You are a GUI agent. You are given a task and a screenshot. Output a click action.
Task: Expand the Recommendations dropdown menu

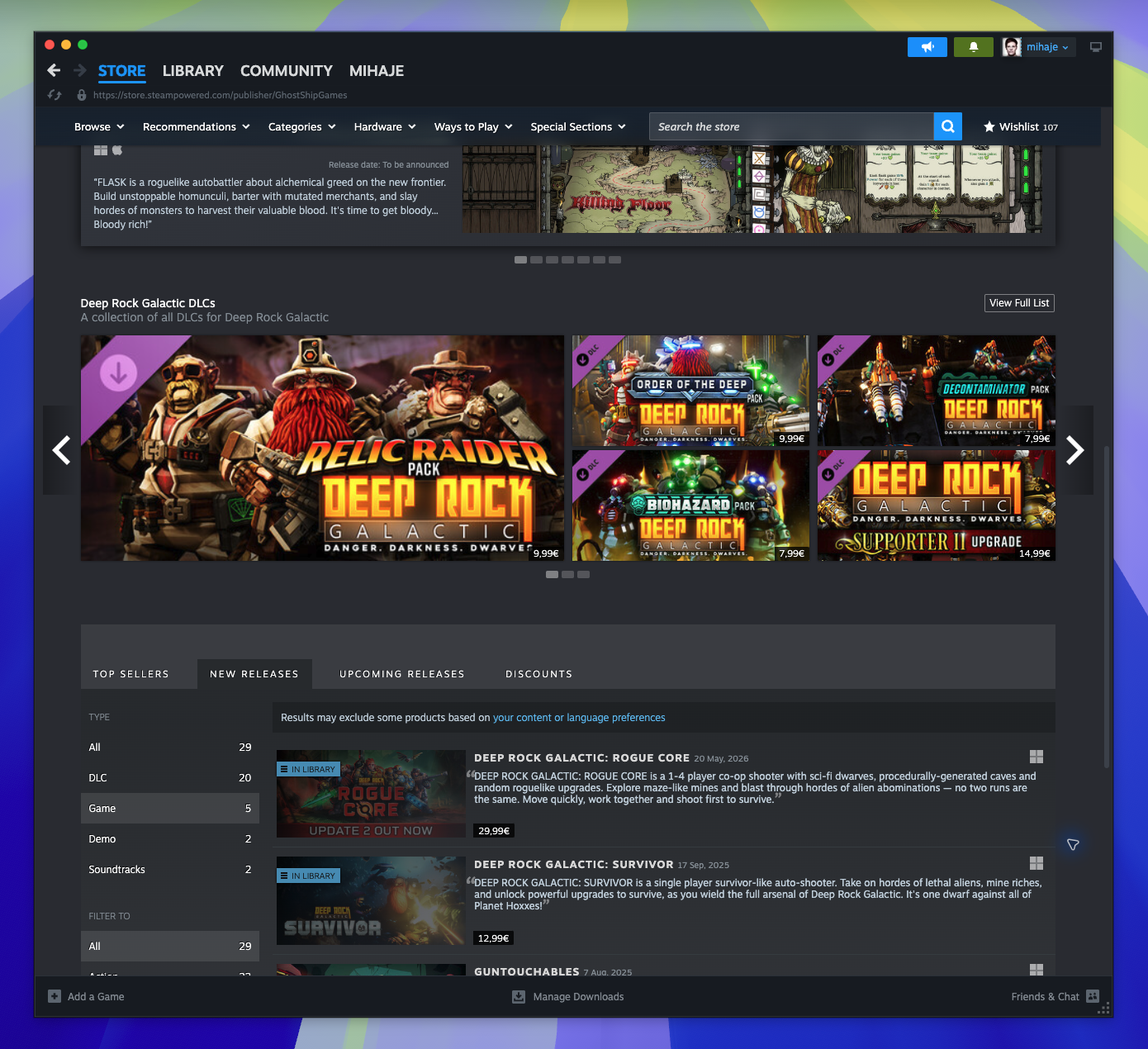tap(197, 126)
